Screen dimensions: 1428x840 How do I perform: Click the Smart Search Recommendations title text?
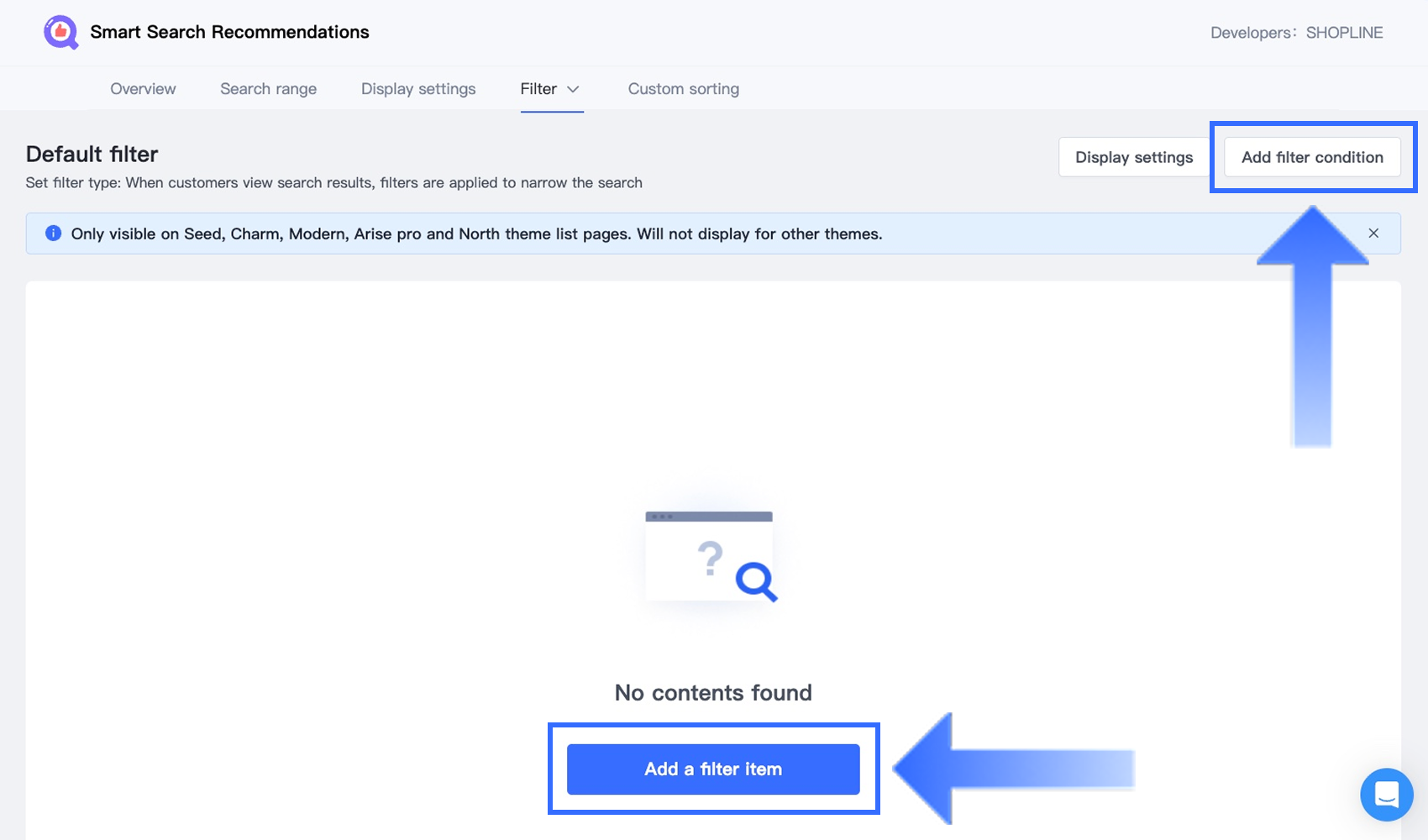(229, 32)
